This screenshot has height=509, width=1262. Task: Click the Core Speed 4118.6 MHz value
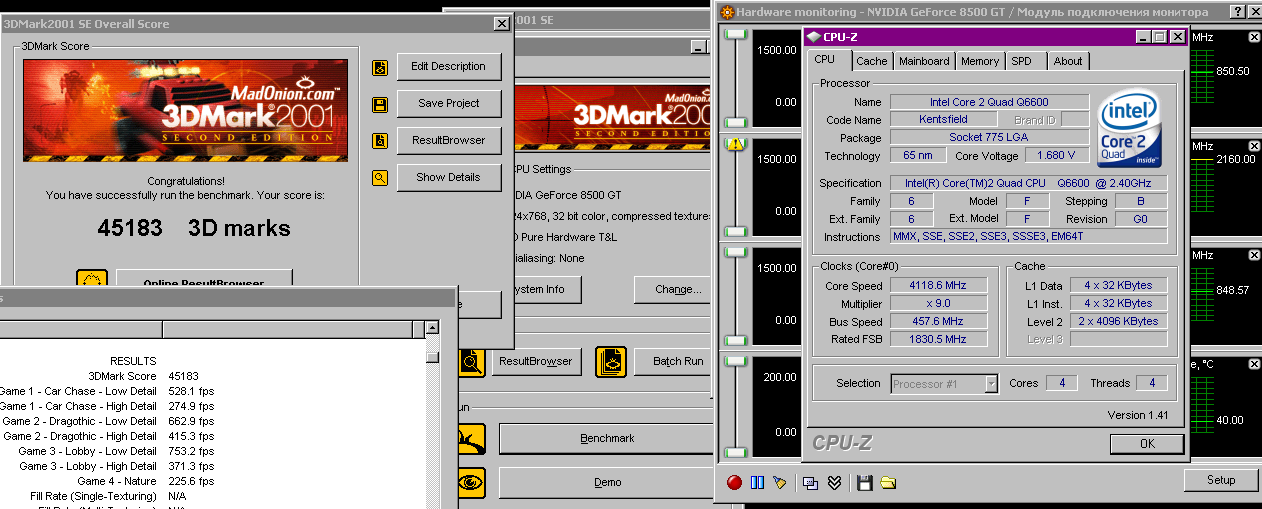[937, 285]
